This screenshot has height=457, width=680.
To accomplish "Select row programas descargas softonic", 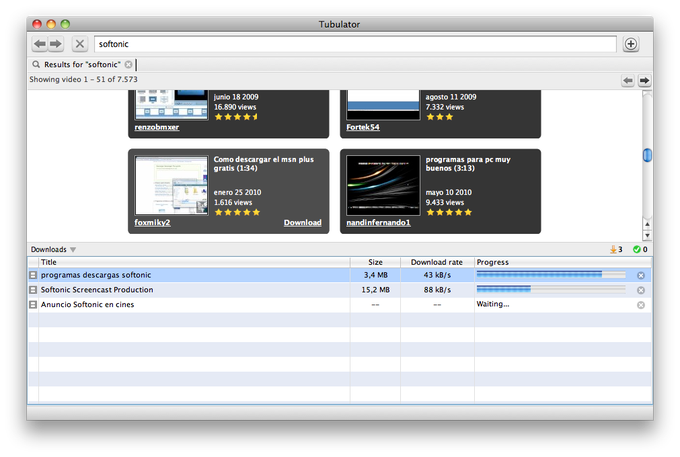I will (340, 275).
